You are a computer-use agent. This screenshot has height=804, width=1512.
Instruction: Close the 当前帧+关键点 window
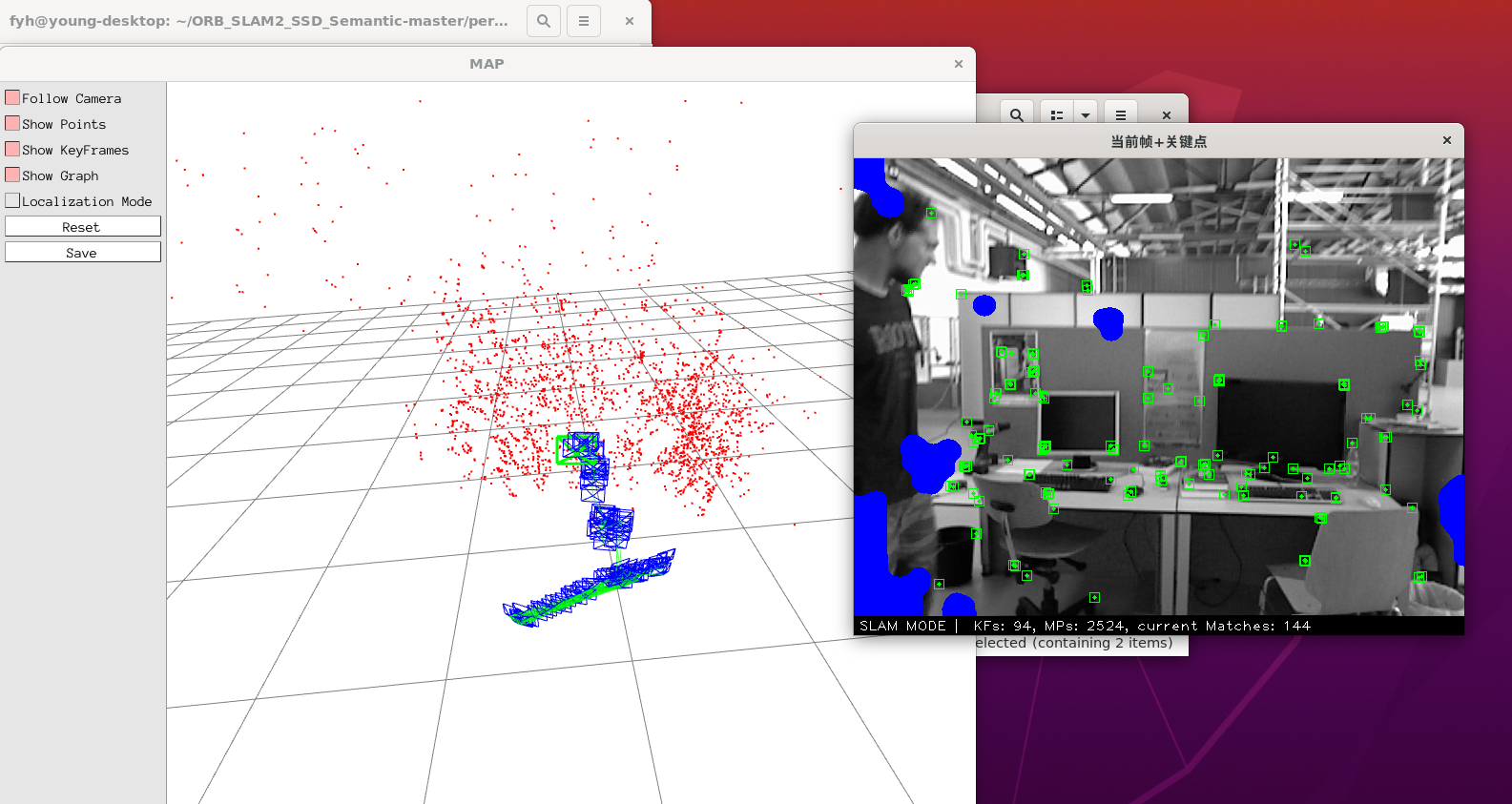pos(1447,140)
